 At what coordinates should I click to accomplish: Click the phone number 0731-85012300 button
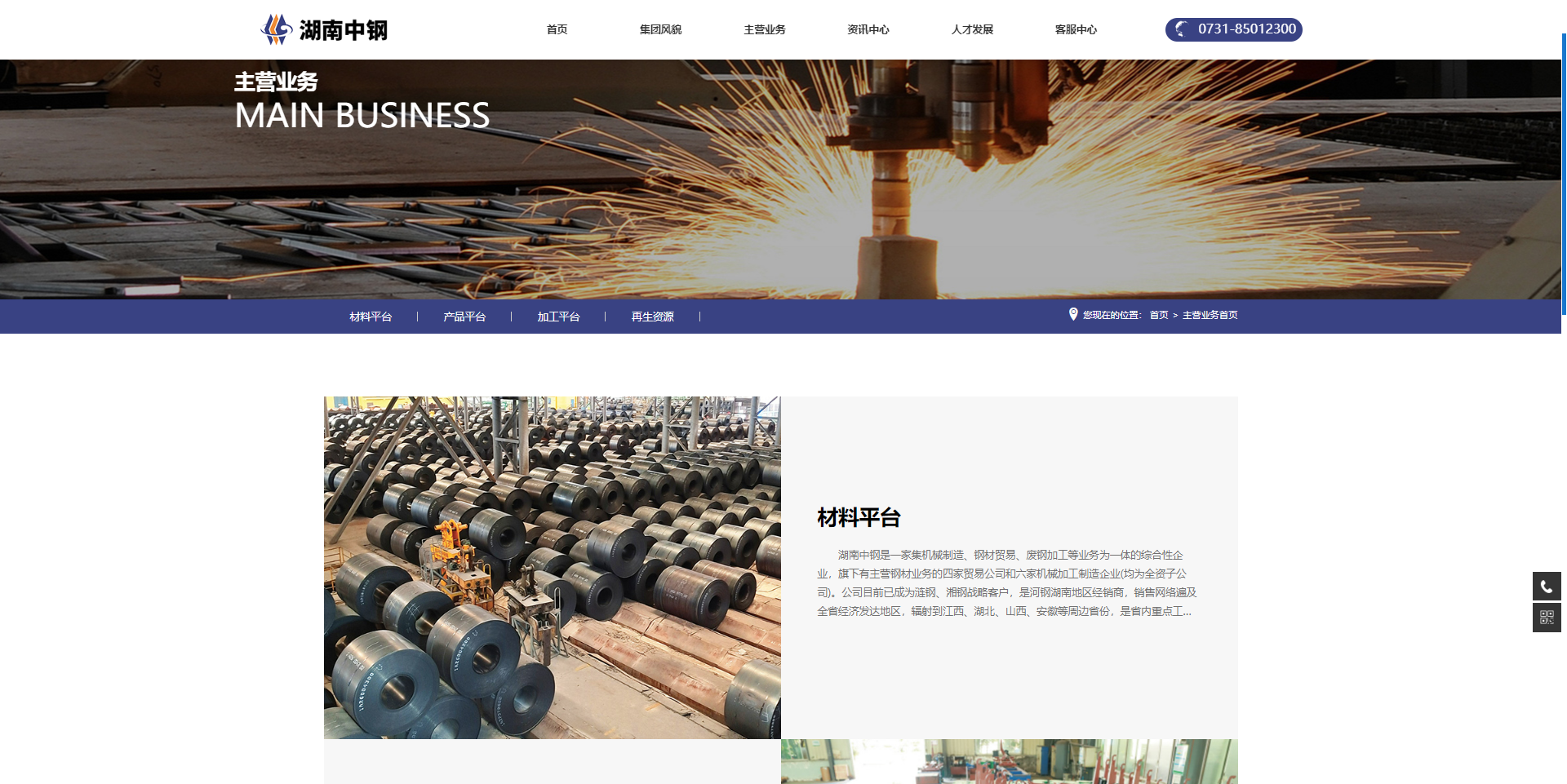click(1233, 29)
